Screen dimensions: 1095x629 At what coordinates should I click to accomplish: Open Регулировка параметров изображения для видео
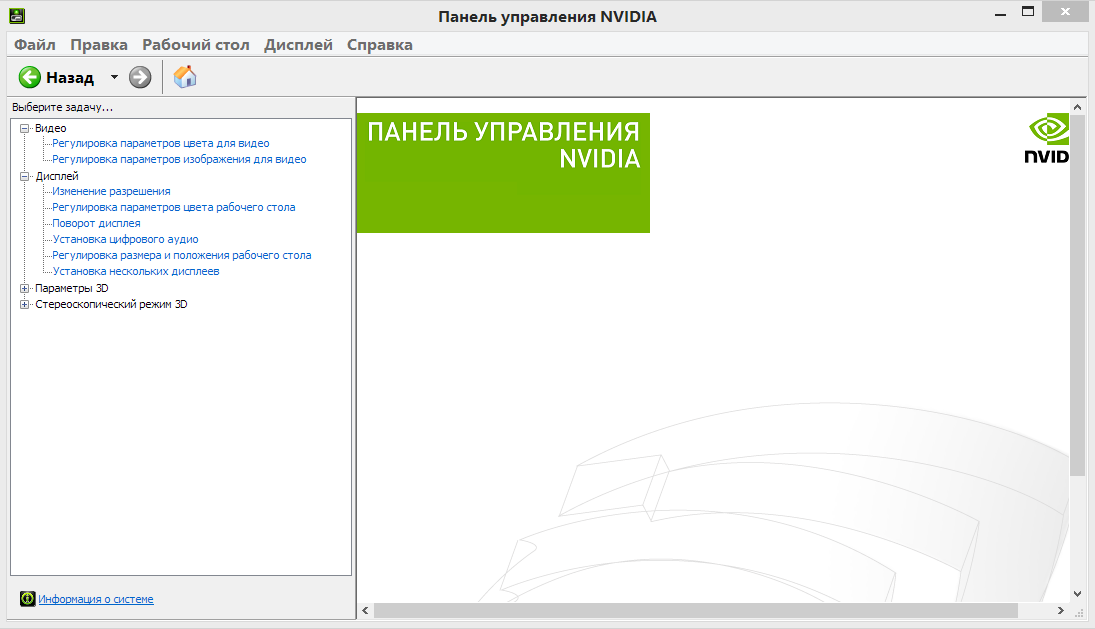tap(179, 159)
